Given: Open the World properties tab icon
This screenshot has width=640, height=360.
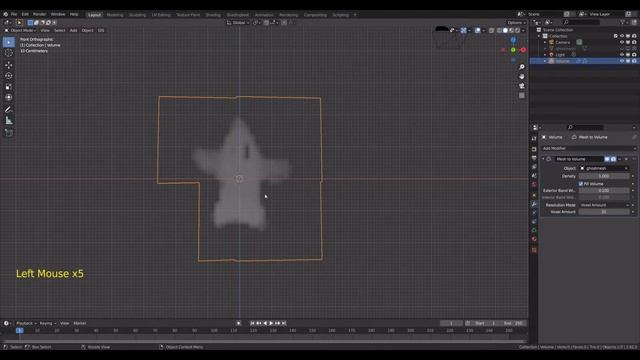Looking at the screenshot, I should point(534,184).
